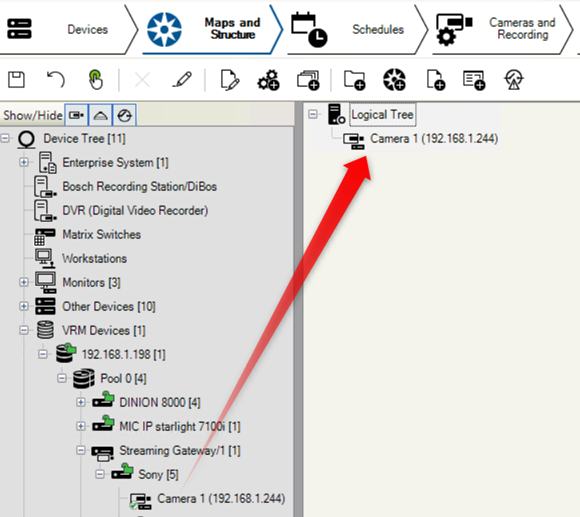The image size is (580, 517).
Task: Select Bosch Recording Station/DiBos item
Action: tap(139, 186)
